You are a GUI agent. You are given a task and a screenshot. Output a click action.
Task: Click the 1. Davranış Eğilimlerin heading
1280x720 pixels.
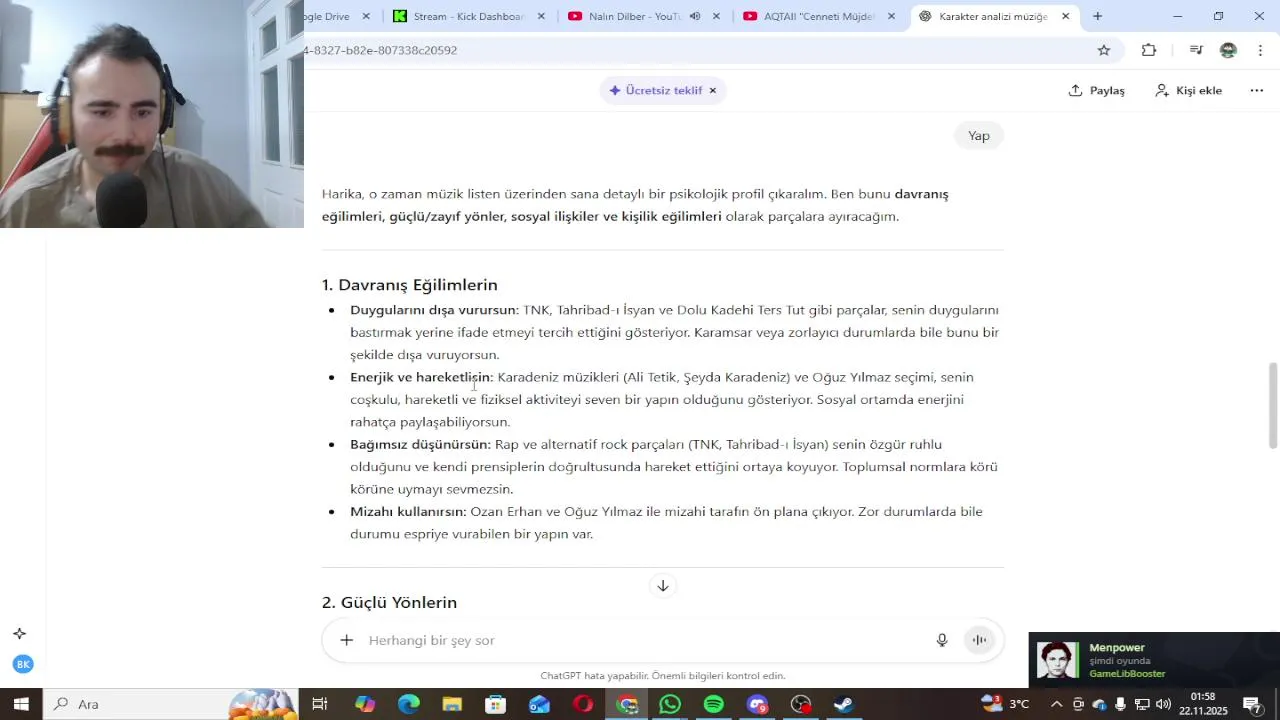tap(409, 285)
